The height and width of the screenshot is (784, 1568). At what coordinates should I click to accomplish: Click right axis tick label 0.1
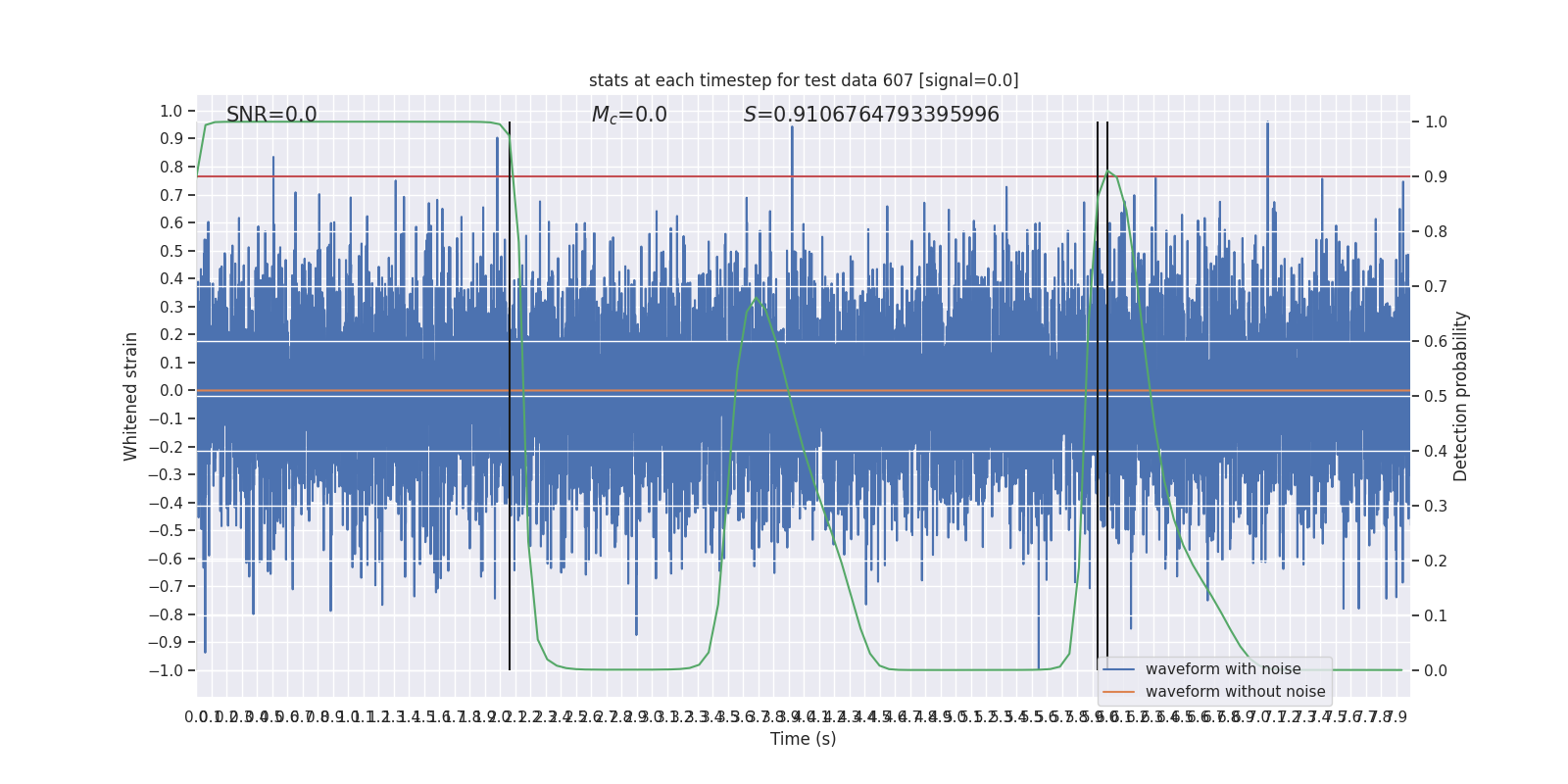1436,616
